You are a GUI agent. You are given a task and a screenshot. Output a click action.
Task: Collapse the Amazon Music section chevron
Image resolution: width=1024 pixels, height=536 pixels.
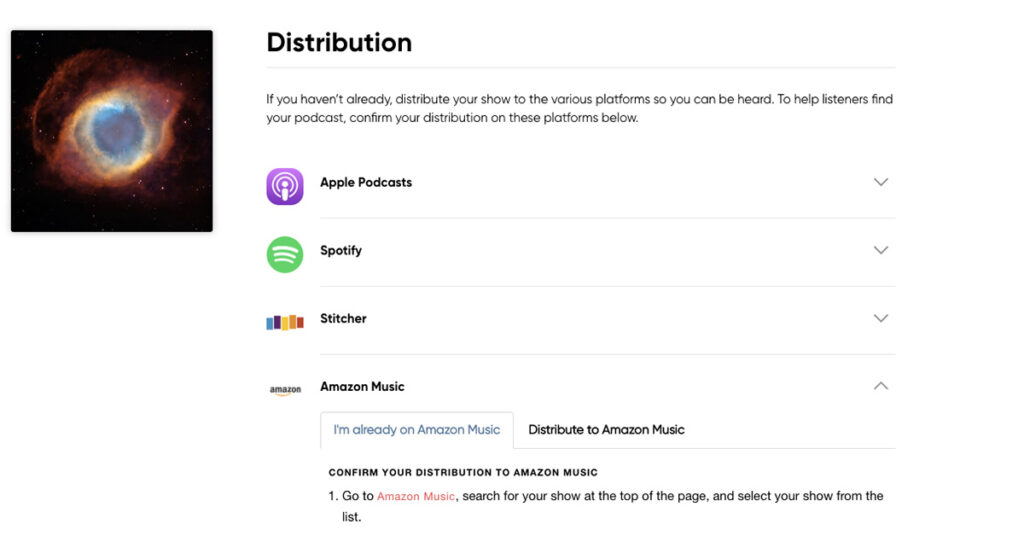click(881, 386)
